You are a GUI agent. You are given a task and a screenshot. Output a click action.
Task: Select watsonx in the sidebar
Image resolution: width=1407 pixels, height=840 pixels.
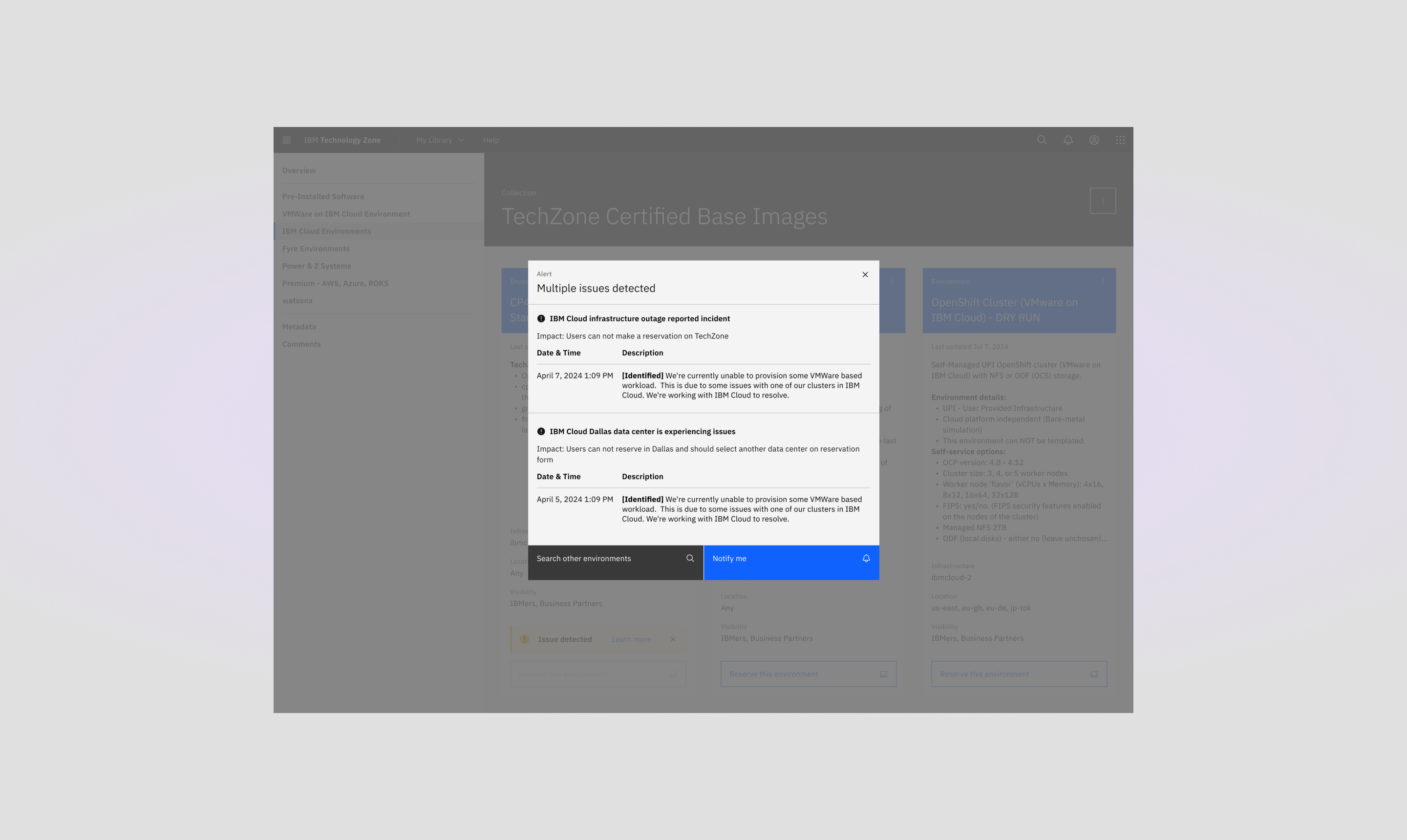coord(297,300)
